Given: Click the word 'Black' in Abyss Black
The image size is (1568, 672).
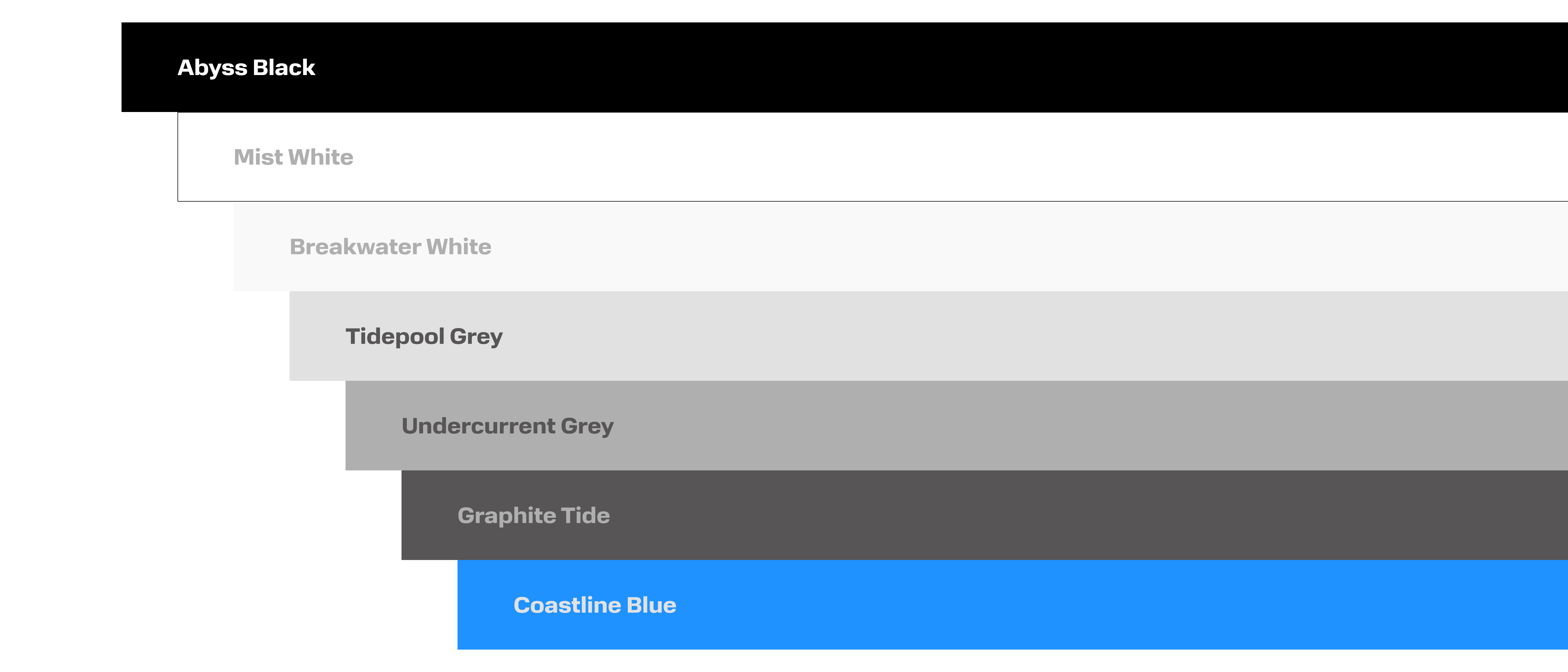Looking at the screenshot, I should [284, 67].
